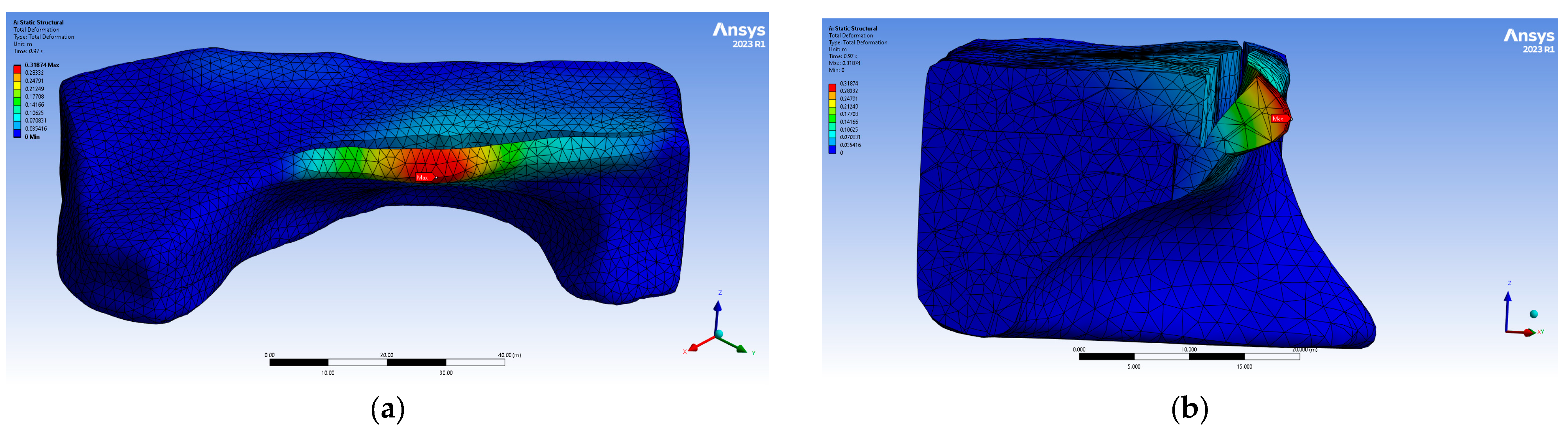Click the cyan ISO ball in panel (b) triad
The image size is (1568, 437).
1533,314
